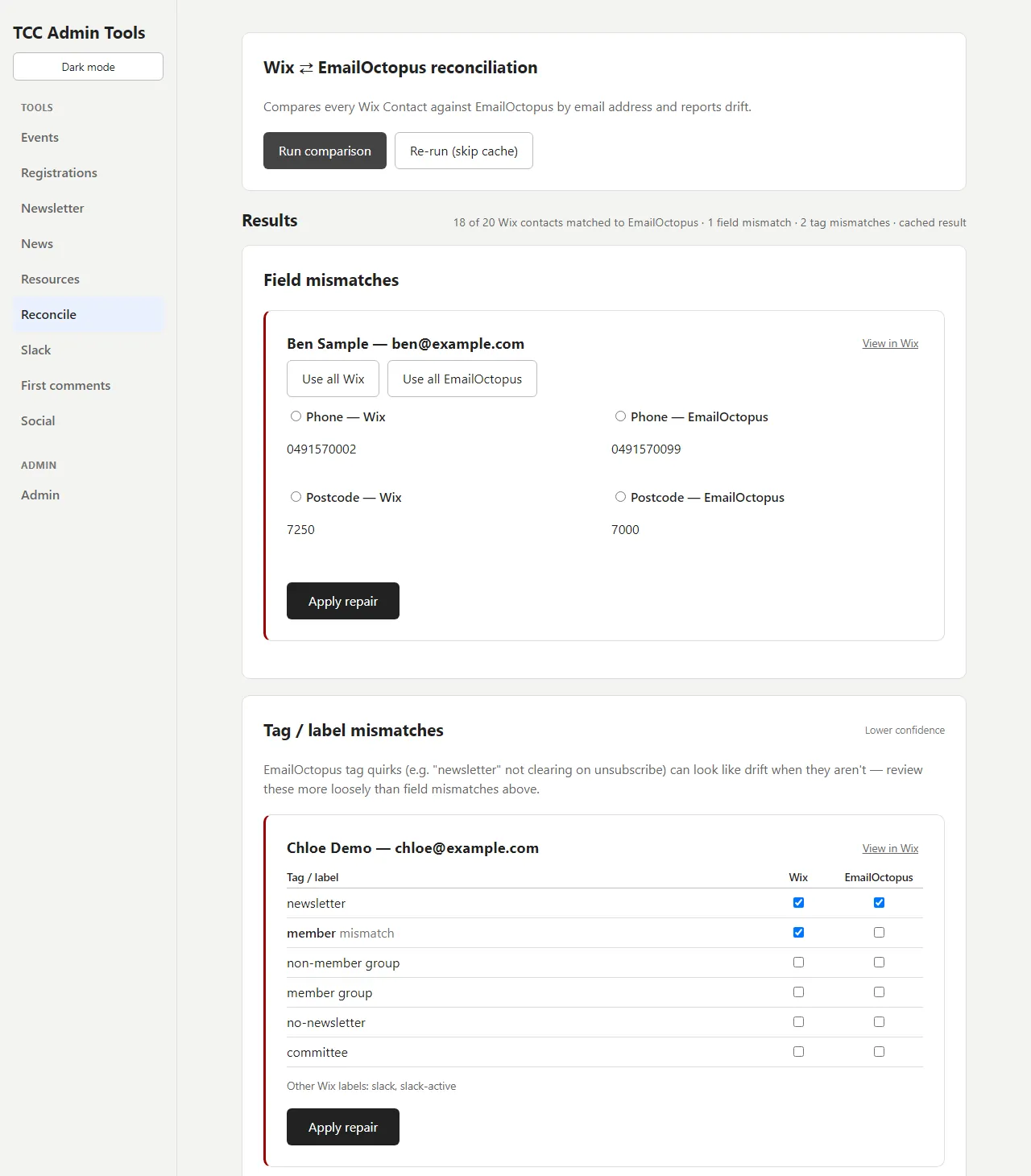Click Use all Wix button
1031x1176 pixels.
pyautogui.click(x=333, y=379)
